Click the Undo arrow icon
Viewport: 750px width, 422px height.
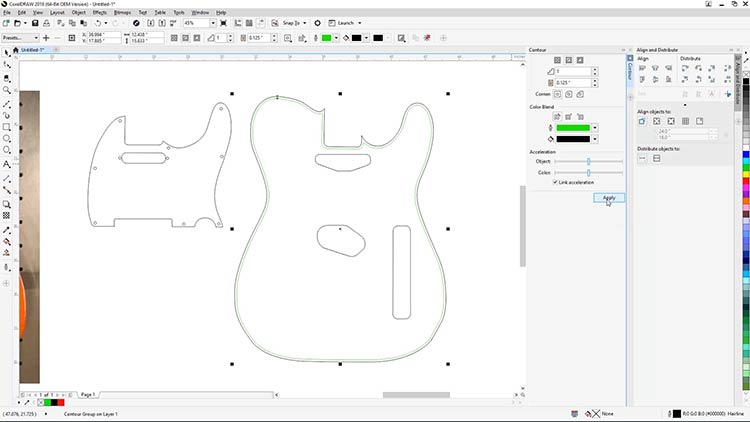tap(98, 23)
